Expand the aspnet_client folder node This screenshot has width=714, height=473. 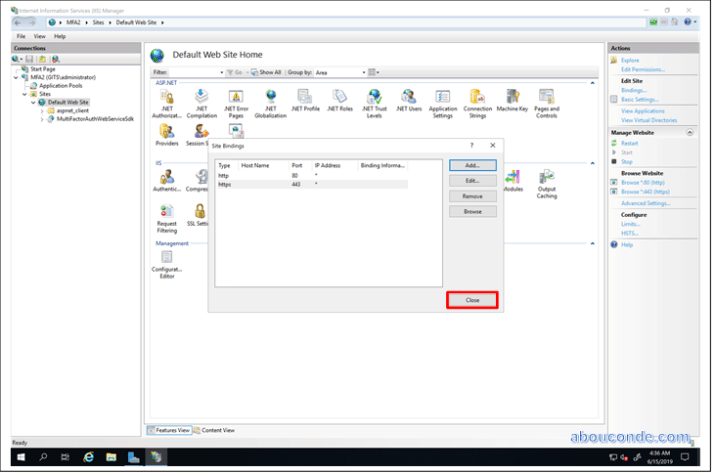tap(41, 110)
